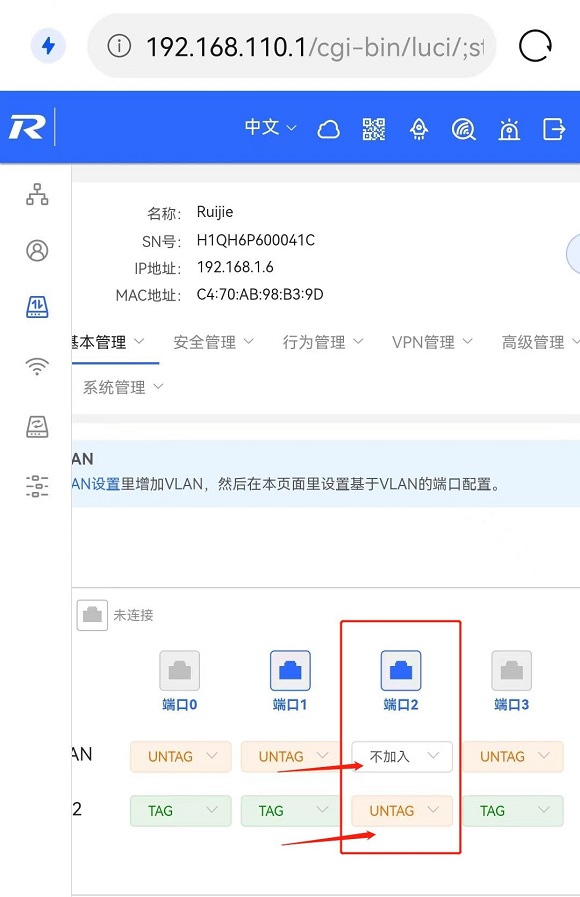Image resolution: width=580 pixels, height=897 pixels.
Task: Select the 端口0 port icon
Action: point(180,670)
